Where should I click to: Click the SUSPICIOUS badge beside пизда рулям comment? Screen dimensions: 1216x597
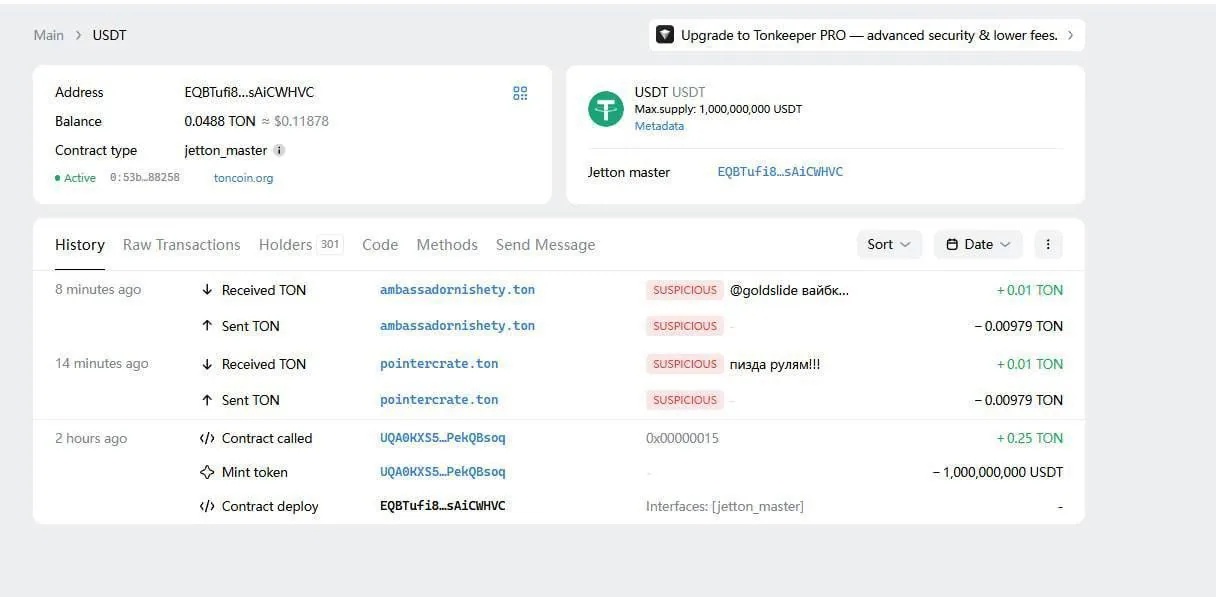click(x=685, y=364)
